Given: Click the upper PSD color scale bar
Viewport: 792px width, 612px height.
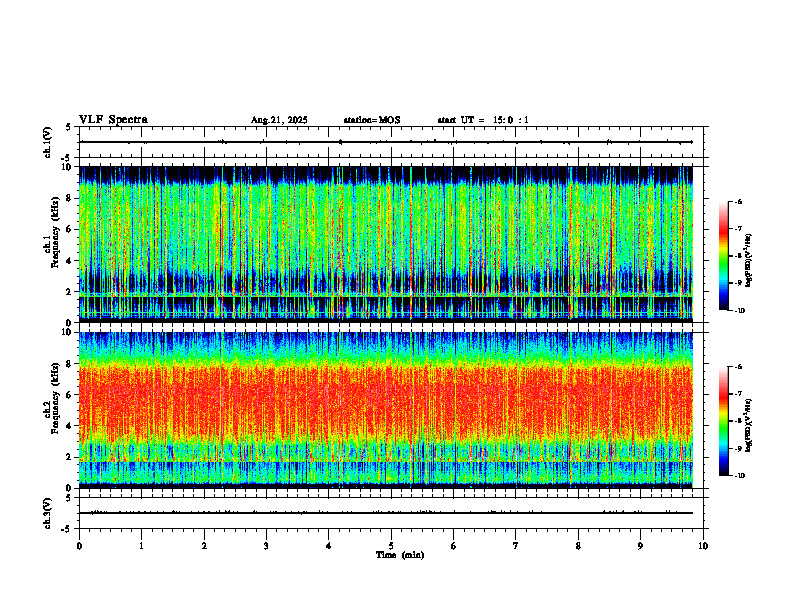Looking at the screenshot, I should click(x=724, y=256).
